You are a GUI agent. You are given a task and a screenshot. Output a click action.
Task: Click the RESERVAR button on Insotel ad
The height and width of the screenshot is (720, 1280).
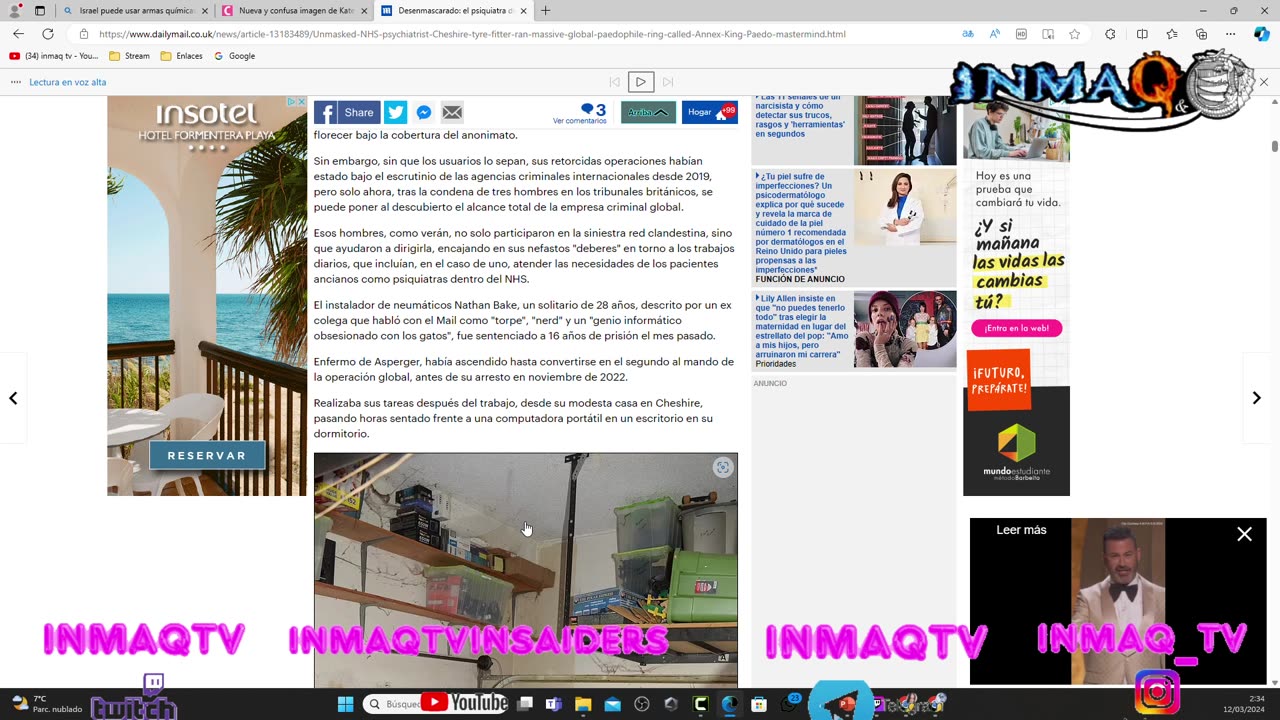[x=207, y=456]
